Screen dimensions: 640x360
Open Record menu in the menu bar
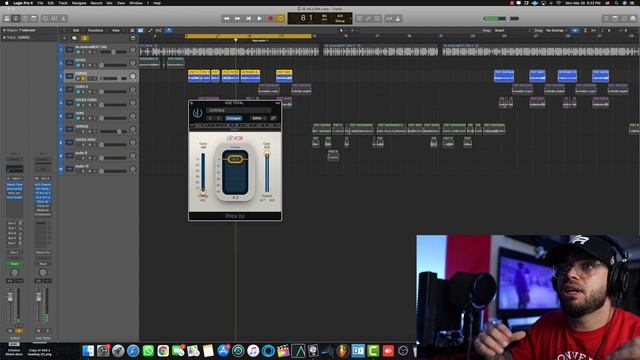(x=96, y=3)
